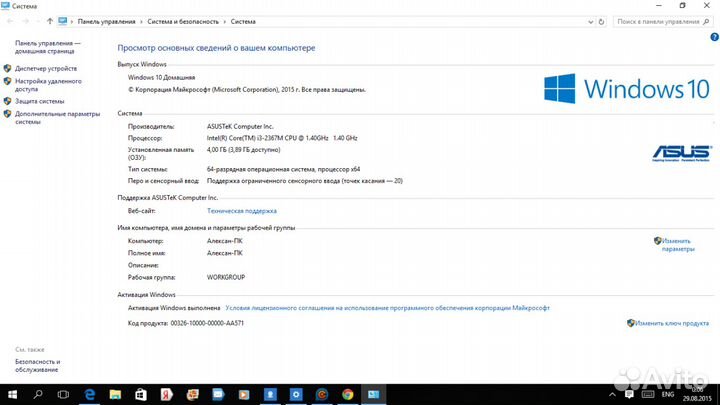Open the mail envelope app on taskbar
Viewport: 720px width, 405px height.
218,394
